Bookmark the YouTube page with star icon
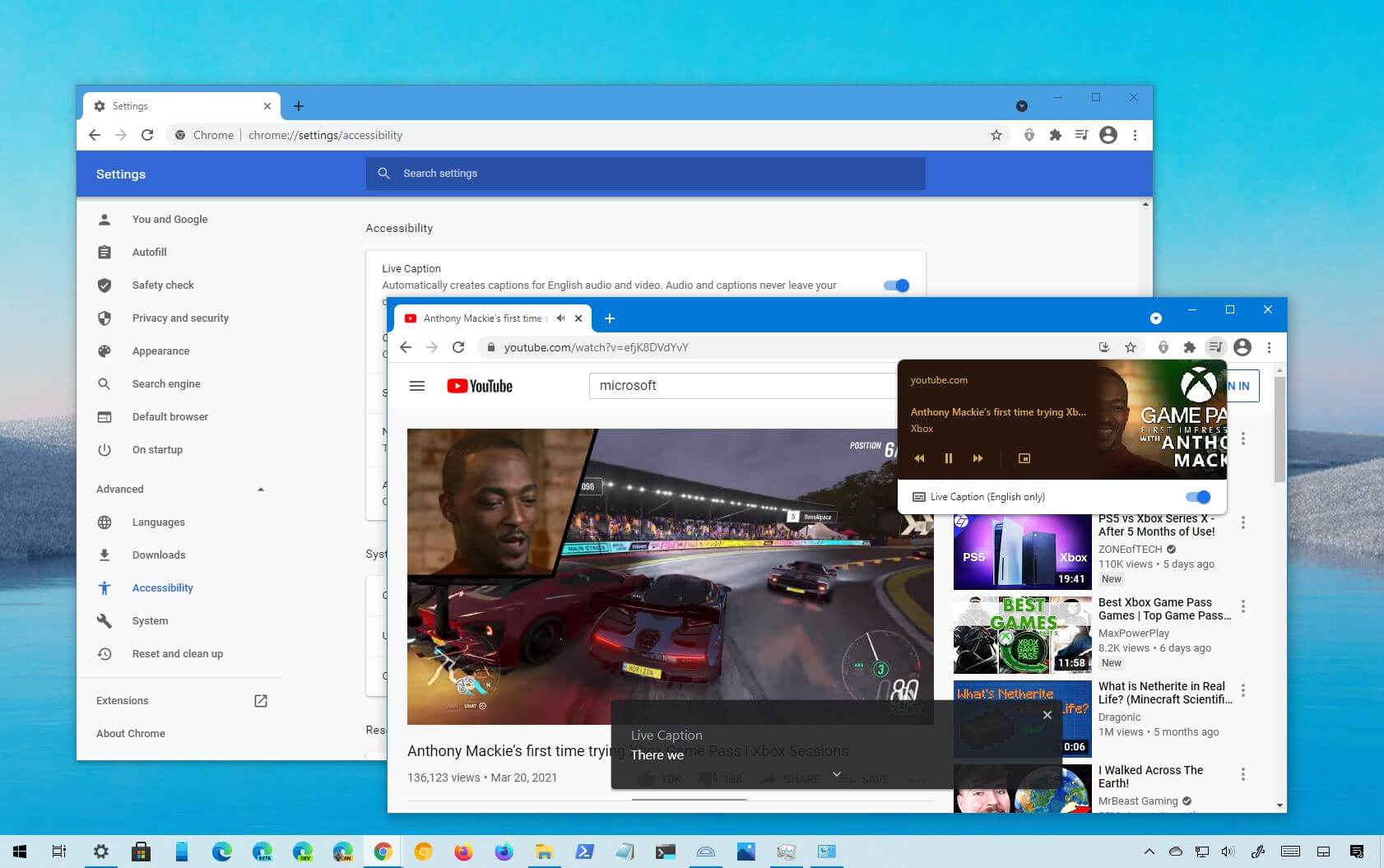Image resolution: width=1384 pixels, height=868 pixels. 1131,347
